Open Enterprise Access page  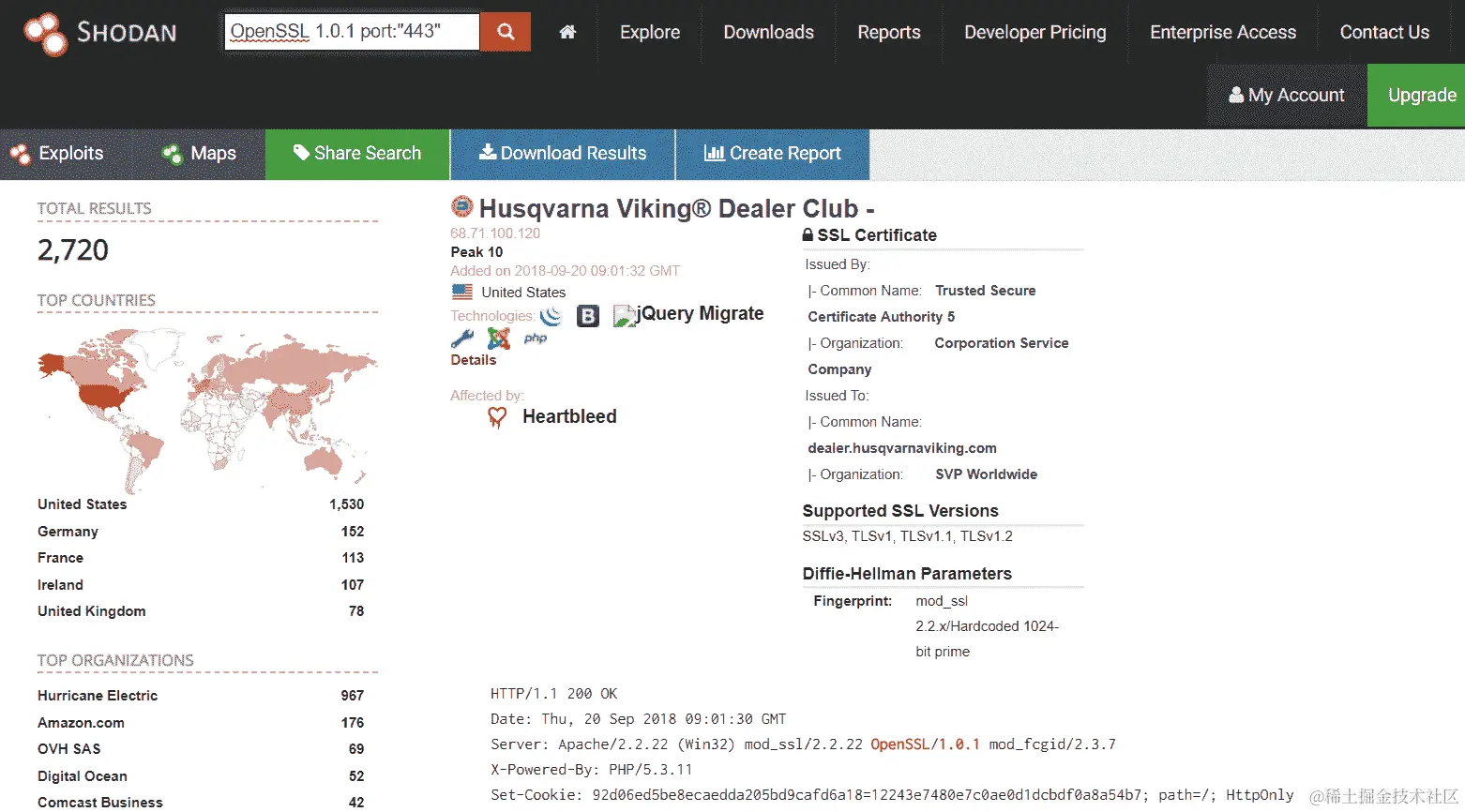point(1223,32)
